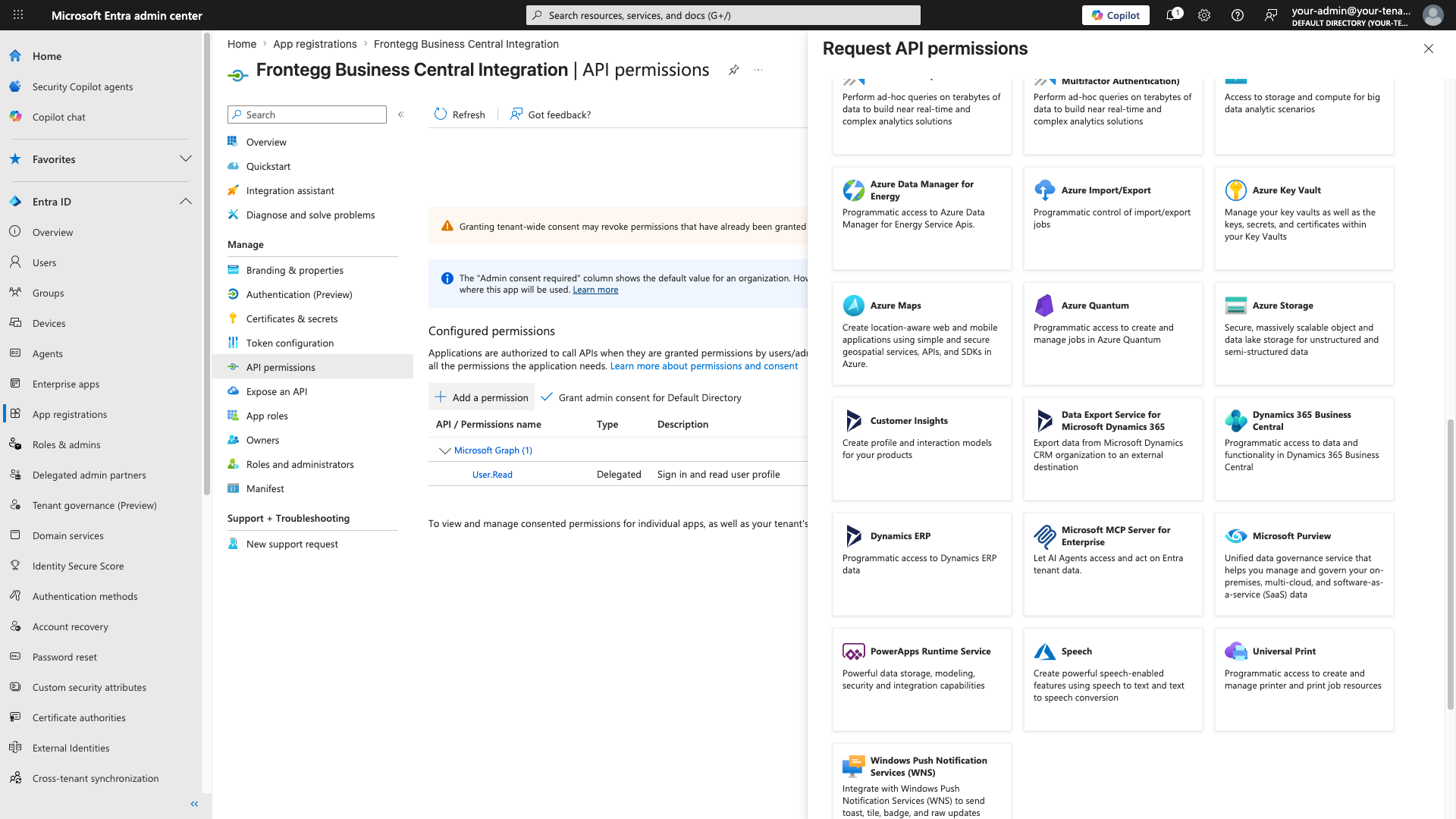Navigate to the Home breadcrumb
This screenshot has height=819, width=1456.
click(x=242, y=44)
